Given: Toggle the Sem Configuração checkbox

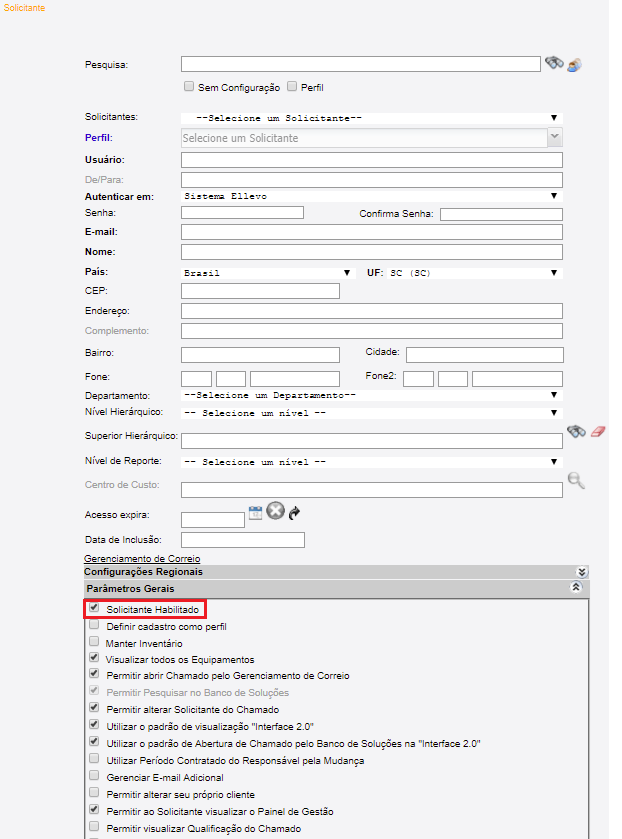Looking at the screenshot, I should tap(188, 86).
